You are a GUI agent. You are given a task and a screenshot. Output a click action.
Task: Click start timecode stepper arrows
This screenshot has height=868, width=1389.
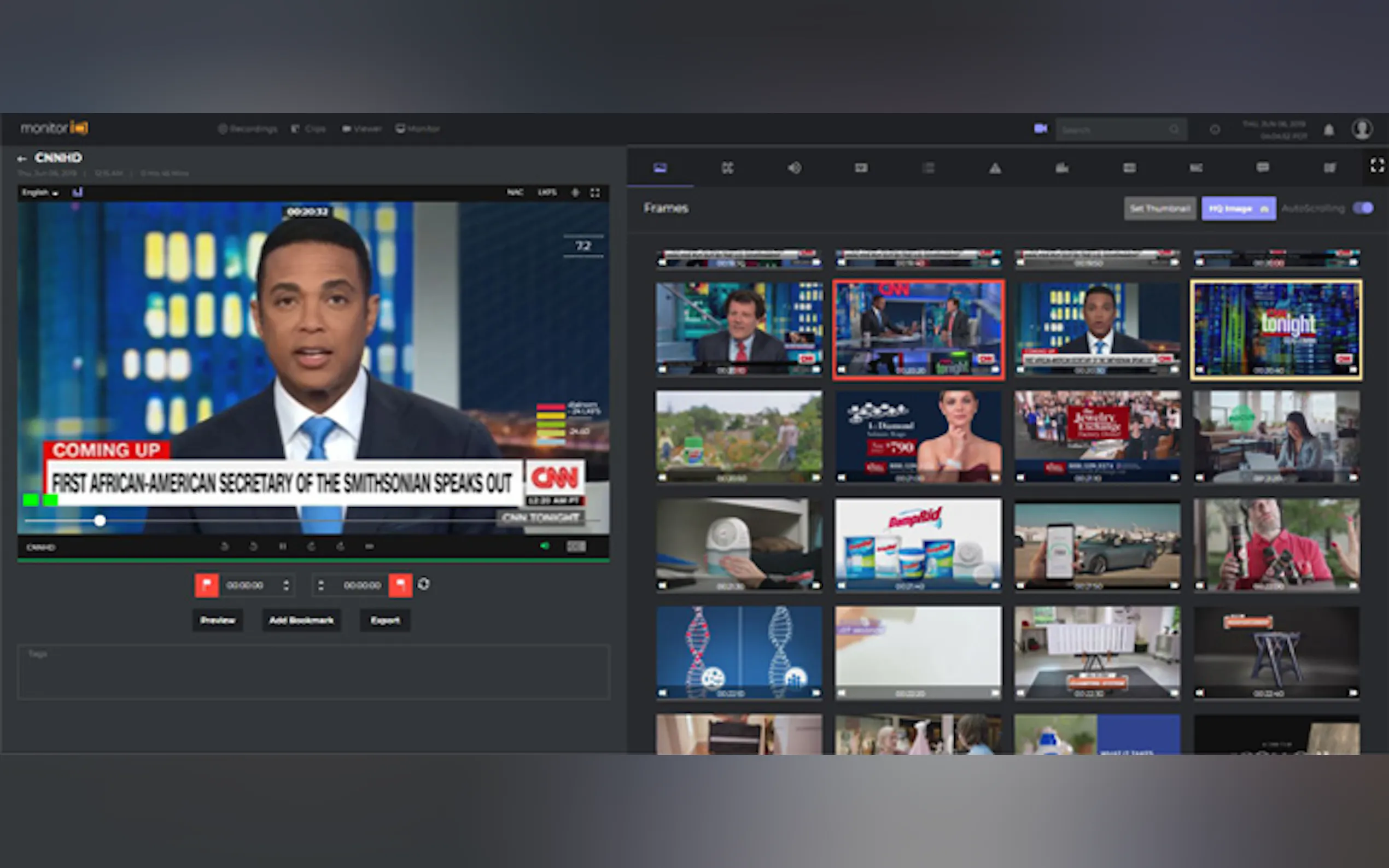coord(286,585)
